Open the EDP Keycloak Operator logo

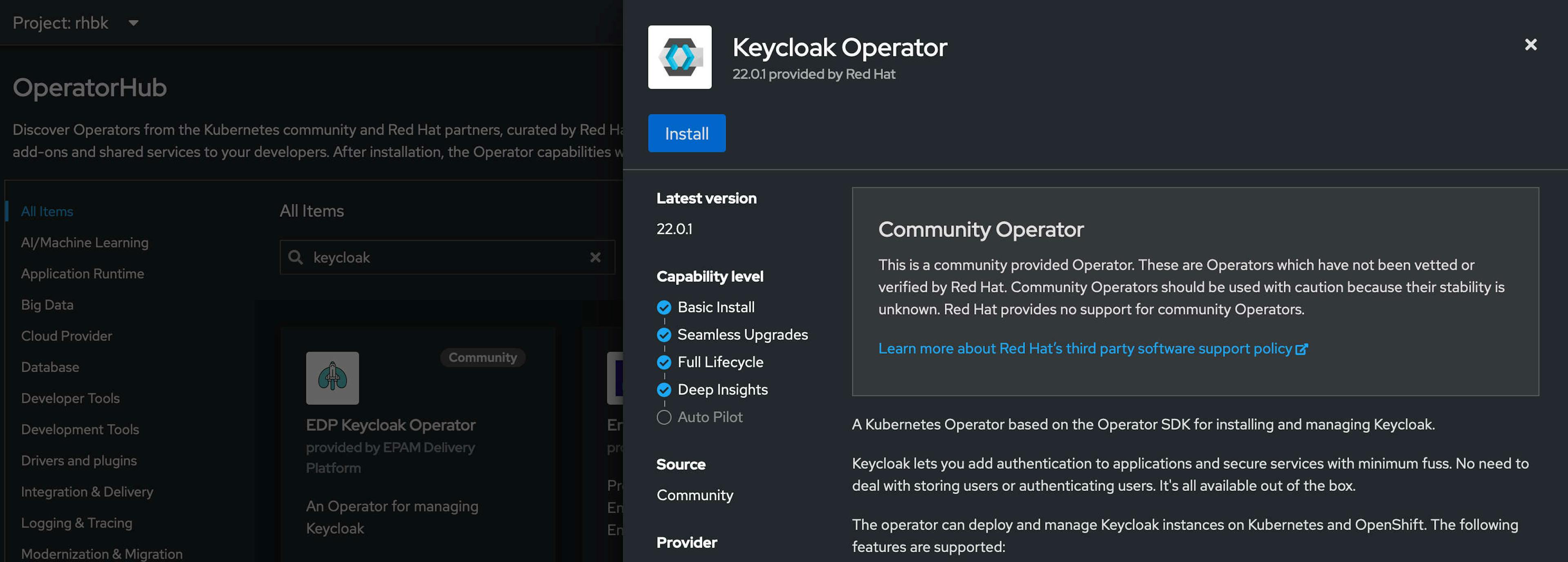332,378
